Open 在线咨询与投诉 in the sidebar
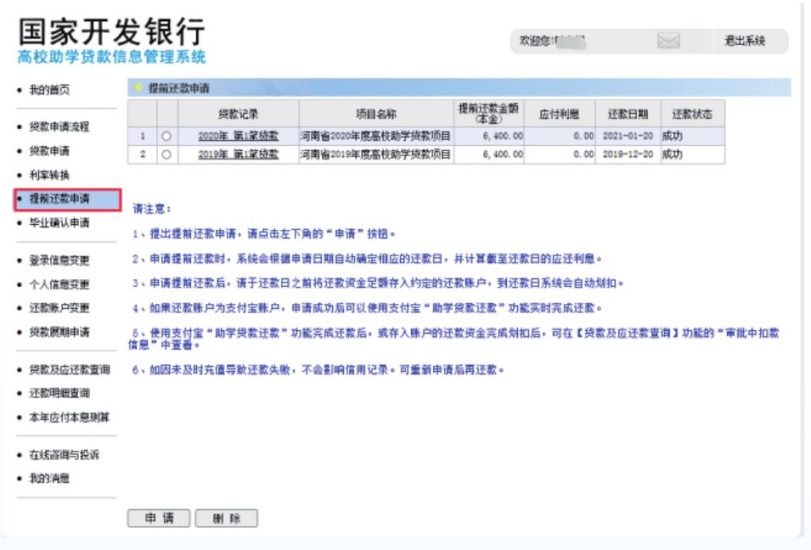This screenshot has height=550, width=811. coord(64,455)
